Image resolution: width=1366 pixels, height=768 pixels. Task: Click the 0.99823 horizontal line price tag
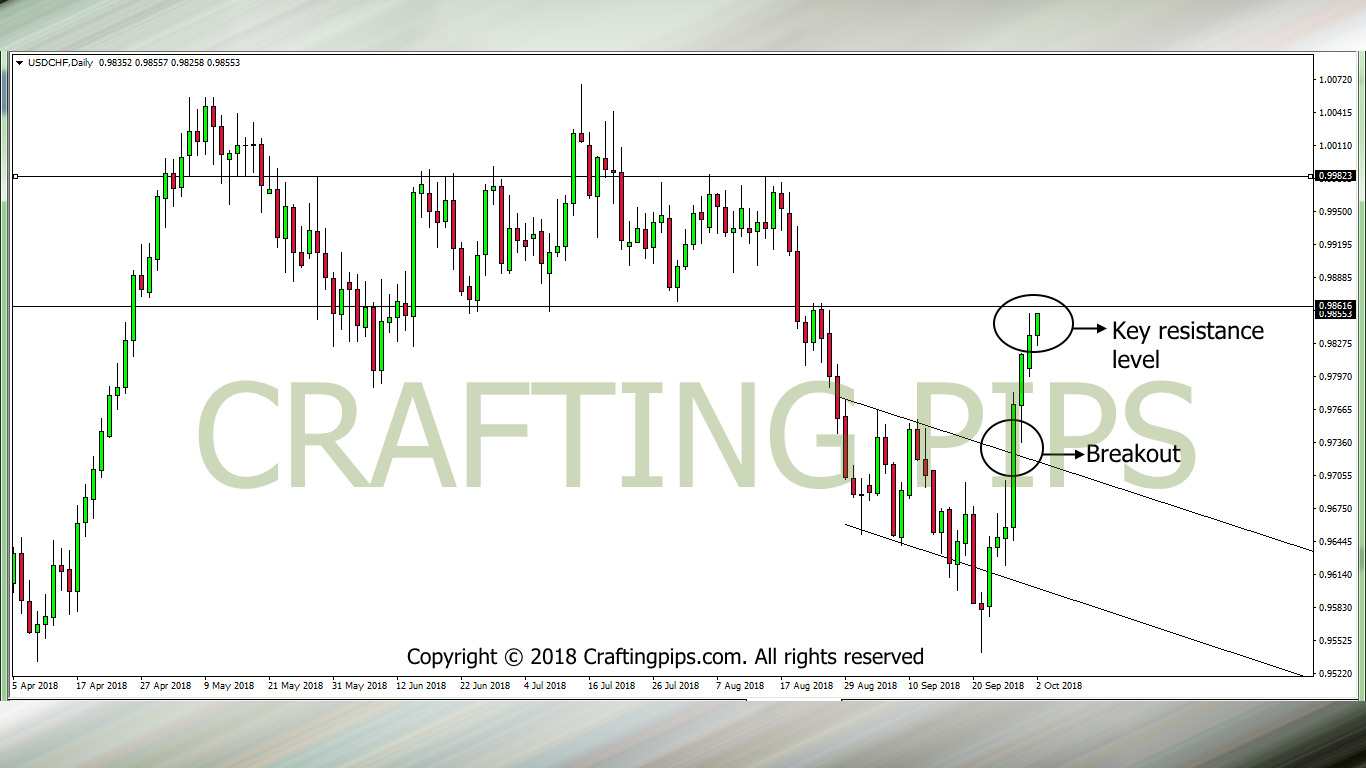tap(1337, 177)
